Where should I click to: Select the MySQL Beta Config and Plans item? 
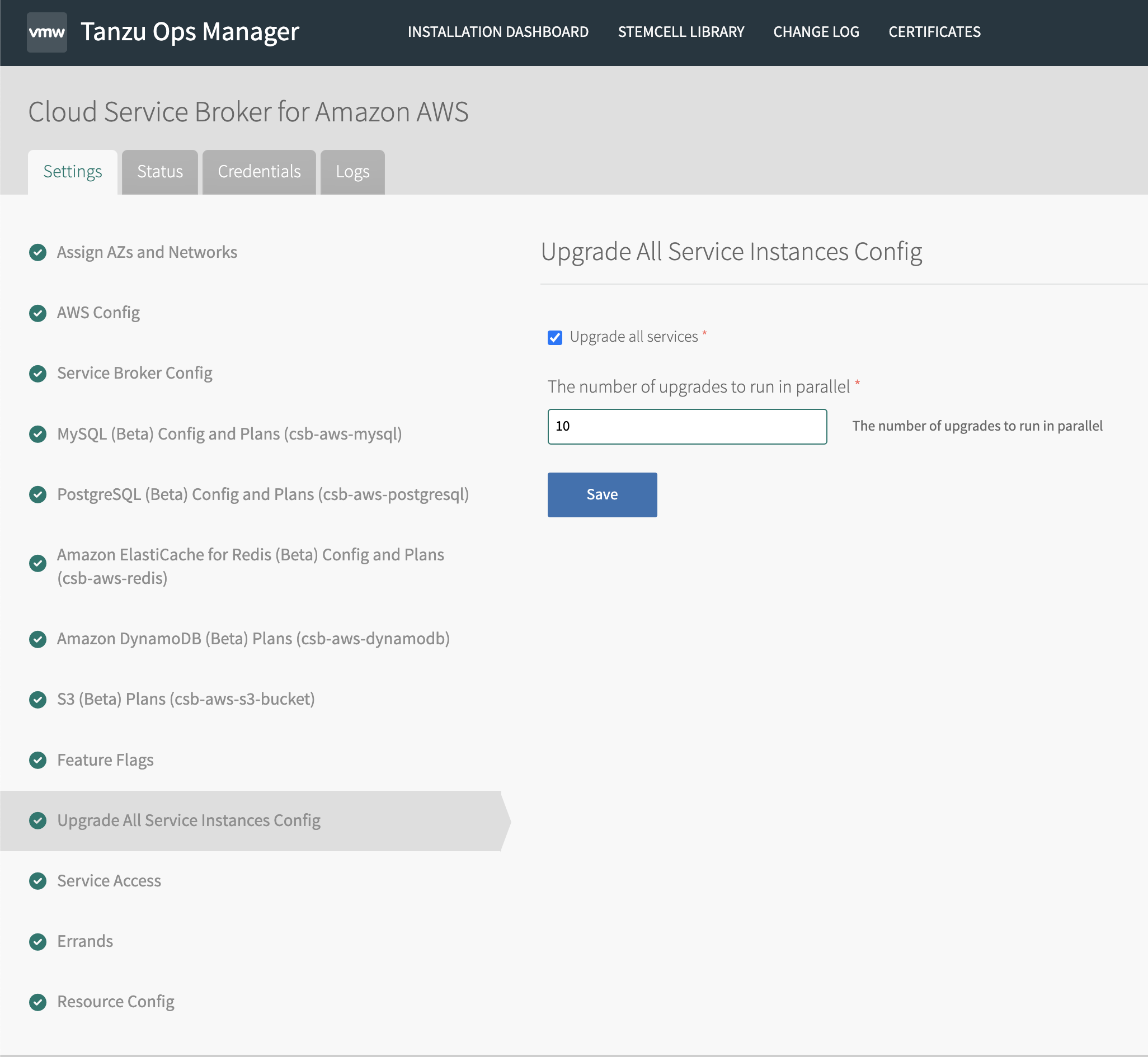point(229,433)
